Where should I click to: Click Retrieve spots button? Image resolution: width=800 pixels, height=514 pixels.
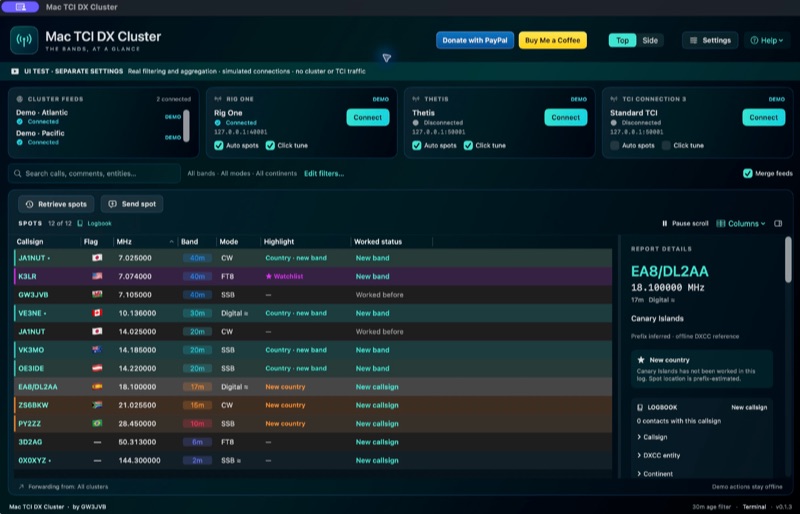56,204
